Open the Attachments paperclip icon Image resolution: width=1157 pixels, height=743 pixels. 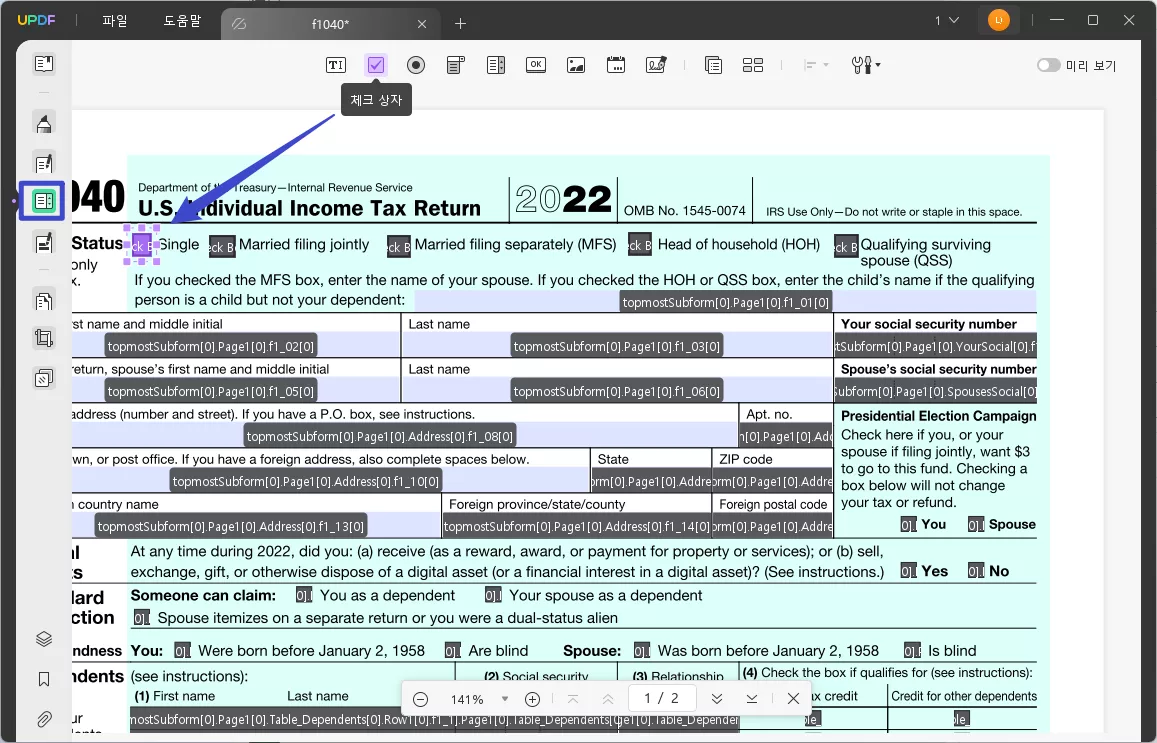(x=44, y=719)
